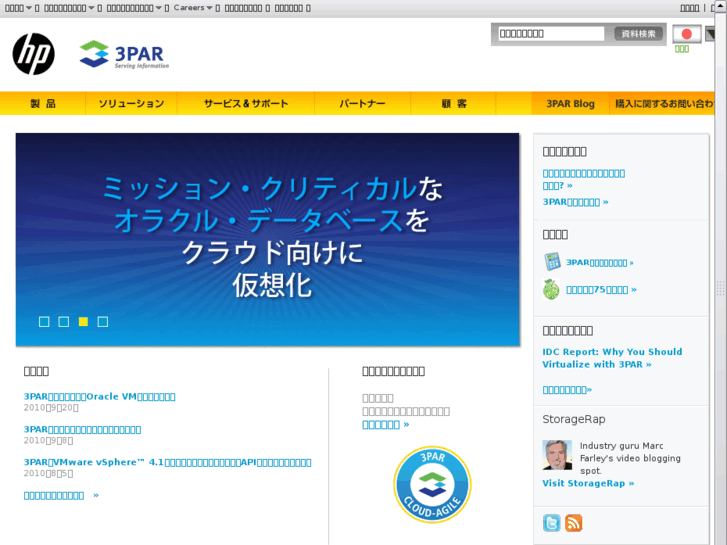
Task: Open the link containing 75 beside apple icon
Action: tap(601, 289)
